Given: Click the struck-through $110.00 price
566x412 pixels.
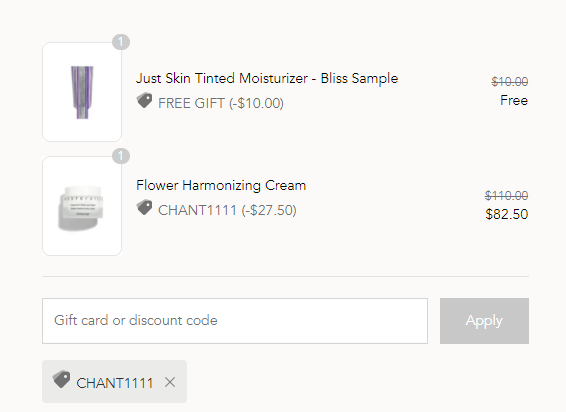Looking at the screenshot, I should click(x=506, y=195).
